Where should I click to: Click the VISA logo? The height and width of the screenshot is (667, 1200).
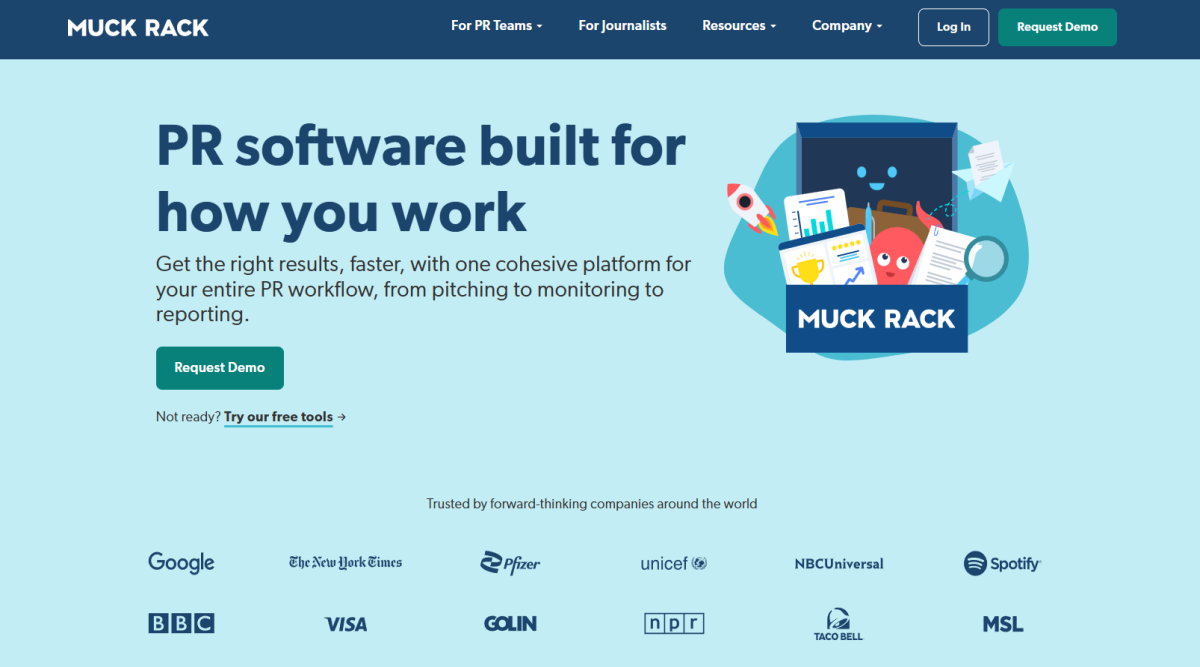point(346,624)
